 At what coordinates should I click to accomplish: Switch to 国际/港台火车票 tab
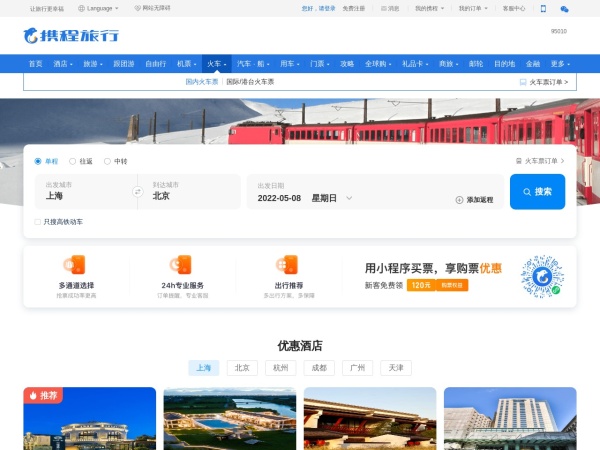coord(250,82)
